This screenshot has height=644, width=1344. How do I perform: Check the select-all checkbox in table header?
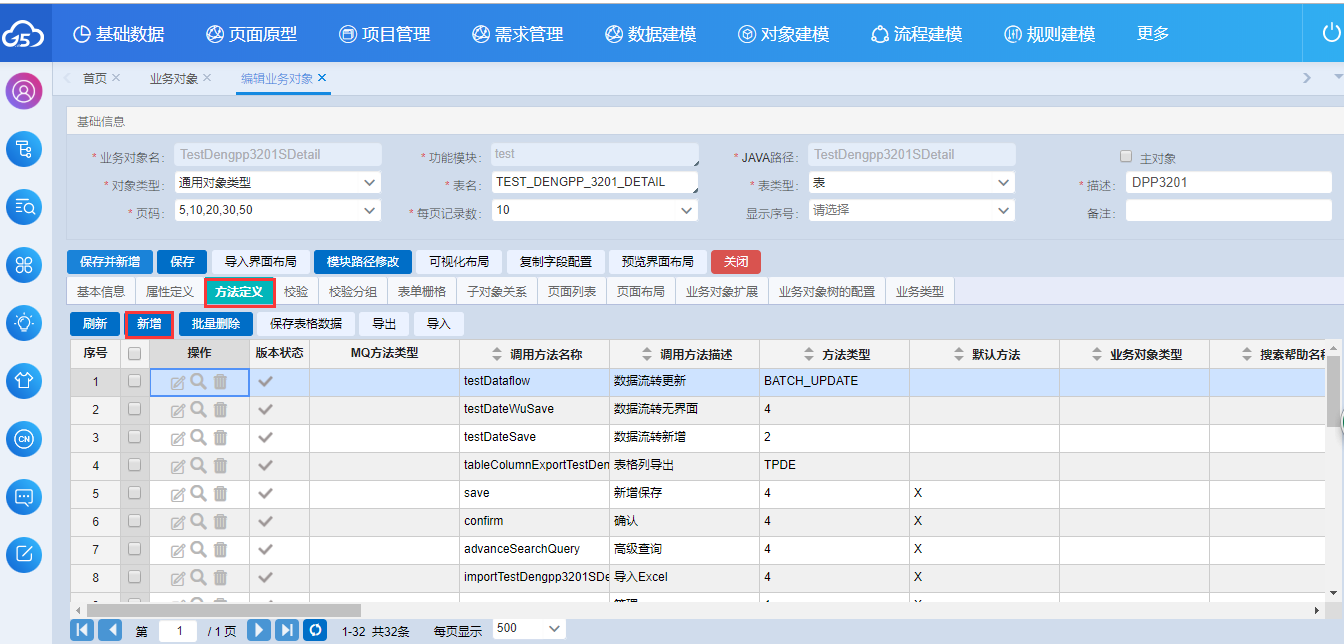point(135,354)
